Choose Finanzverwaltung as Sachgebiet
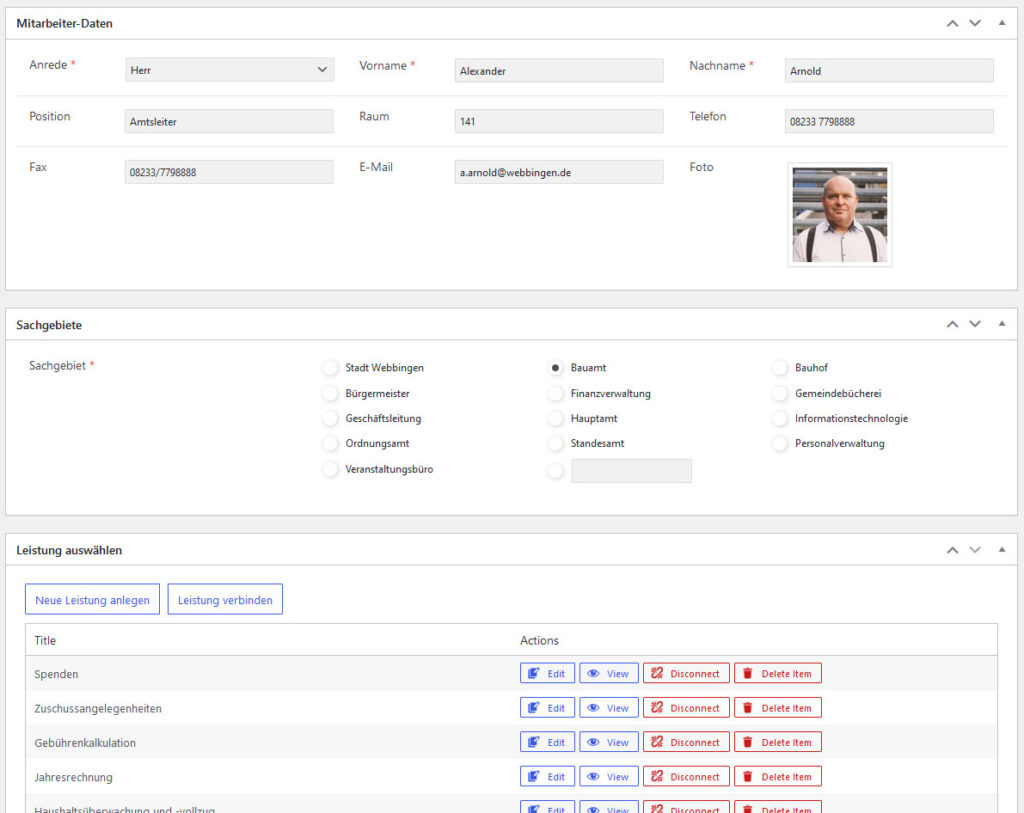This screenshot has height=813, width=1024. click(556, 394)
